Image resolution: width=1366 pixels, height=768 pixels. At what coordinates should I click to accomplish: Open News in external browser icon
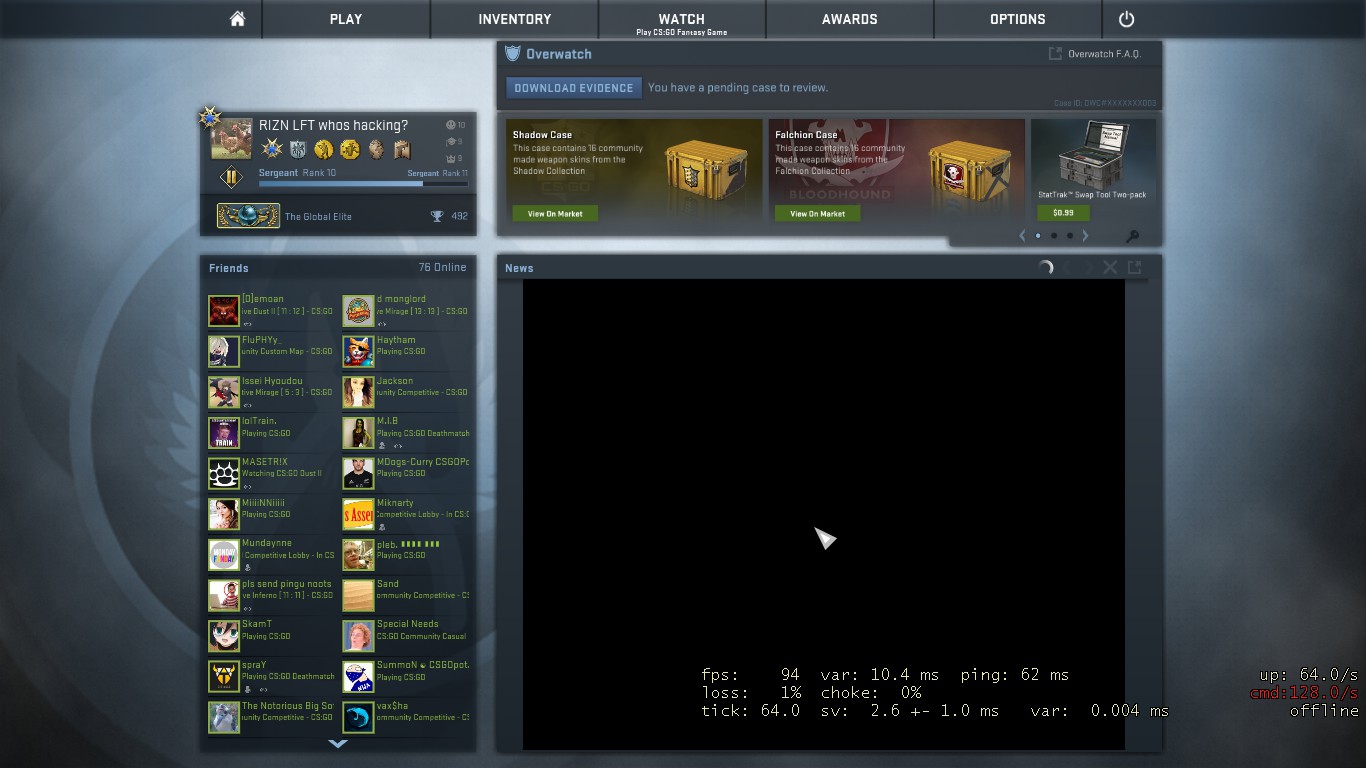[1135, 267]
